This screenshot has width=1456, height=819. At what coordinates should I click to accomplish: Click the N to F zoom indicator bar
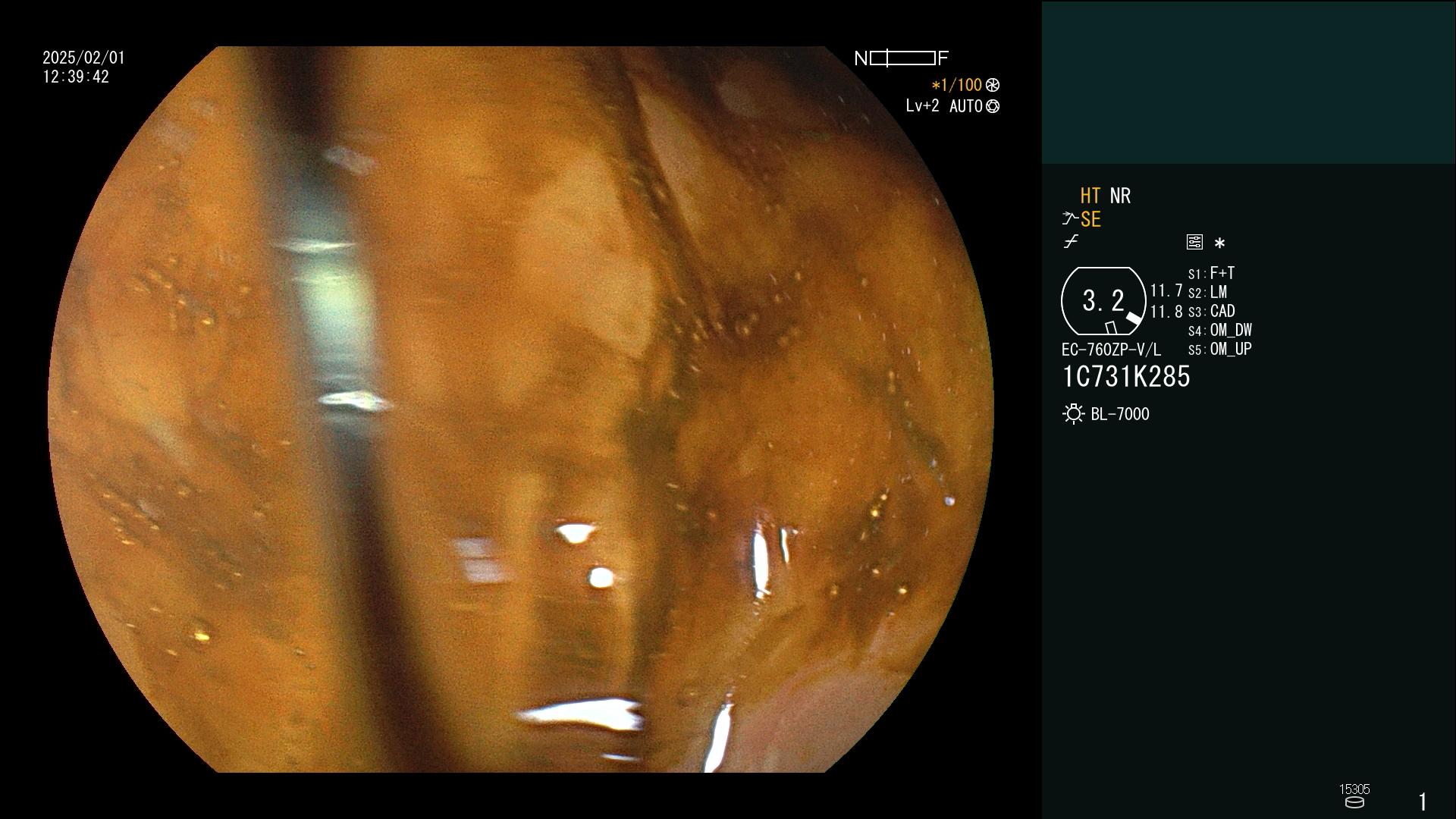(902, 58)
